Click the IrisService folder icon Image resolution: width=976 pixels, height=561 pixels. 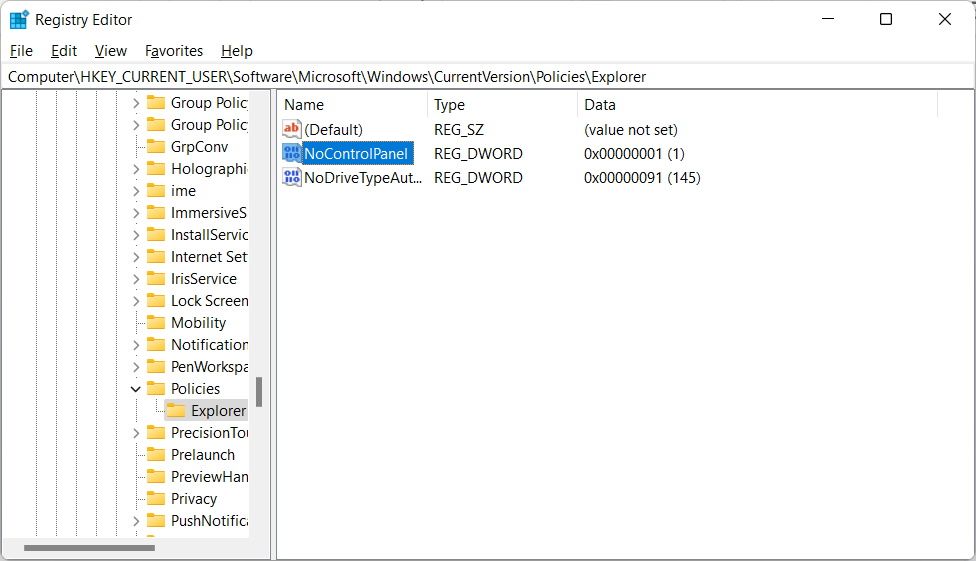[x=156, y=278]
